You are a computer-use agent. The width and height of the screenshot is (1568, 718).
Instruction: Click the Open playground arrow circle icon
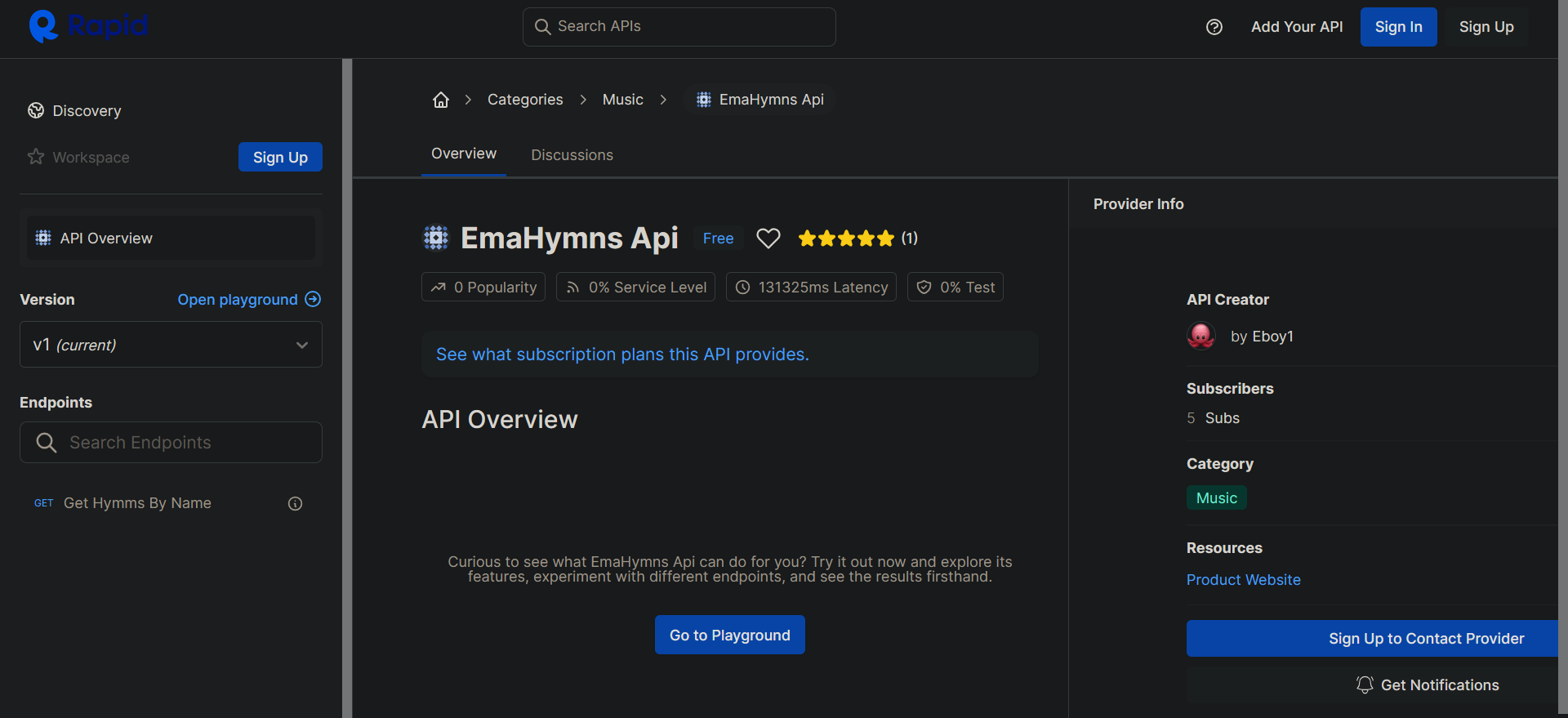tap(313, 299)
